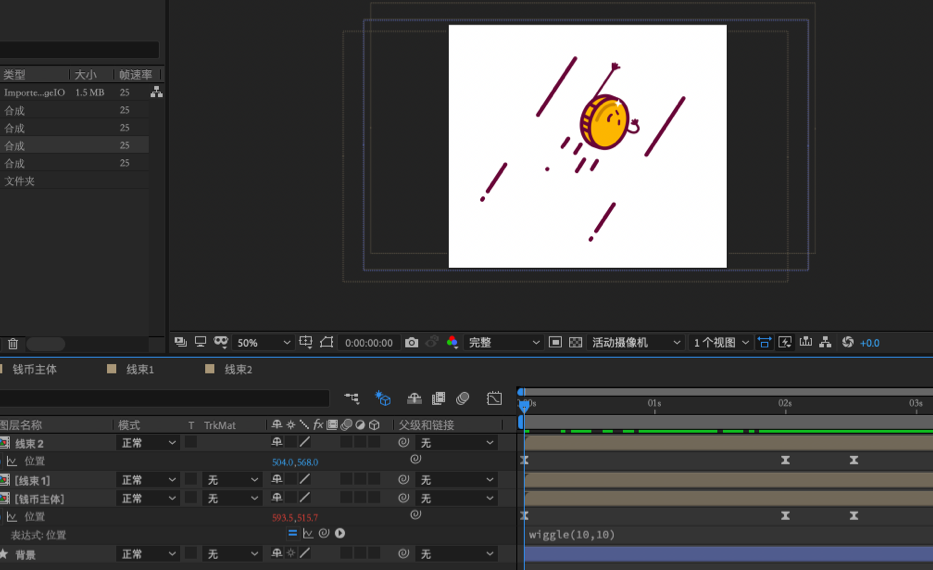Toggle the draft 3D icon in timeline
The image size is (933, 570).
(x=383, y=398)
